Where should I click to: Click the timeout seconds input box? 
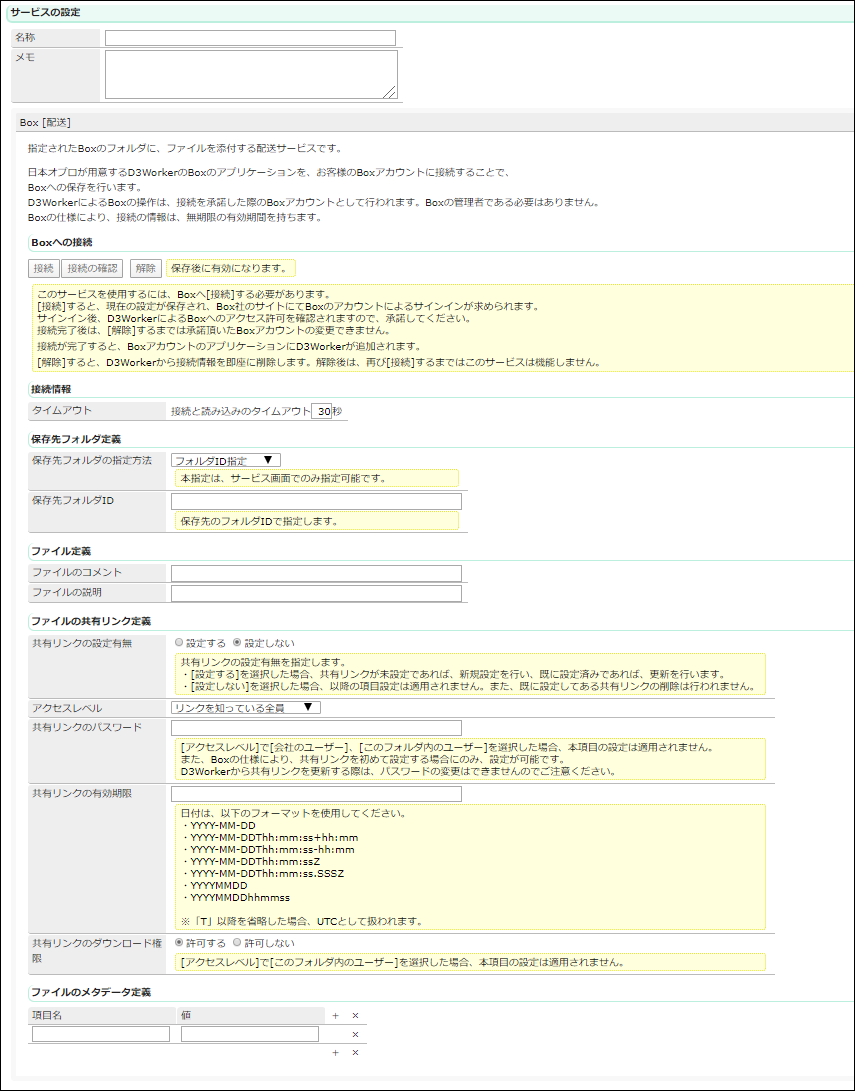(x=321, y=411)
